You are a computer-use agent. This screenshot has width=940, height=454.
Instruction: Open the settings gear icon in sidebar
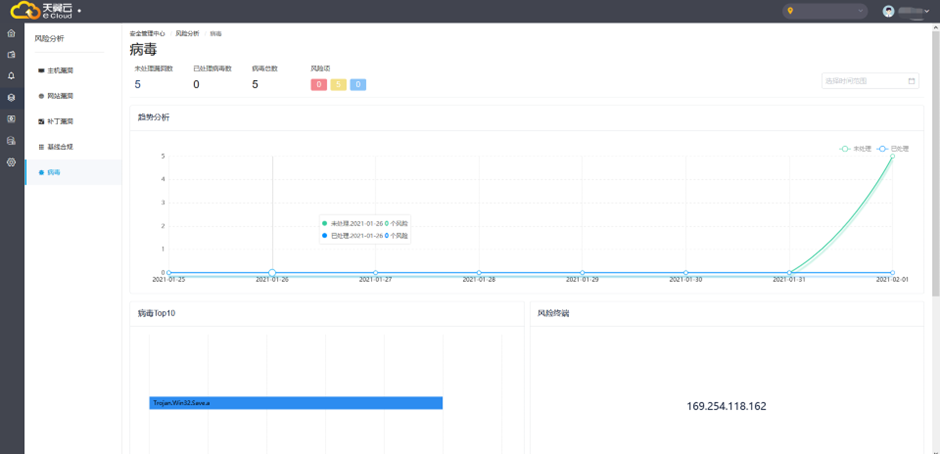point(11,162)
